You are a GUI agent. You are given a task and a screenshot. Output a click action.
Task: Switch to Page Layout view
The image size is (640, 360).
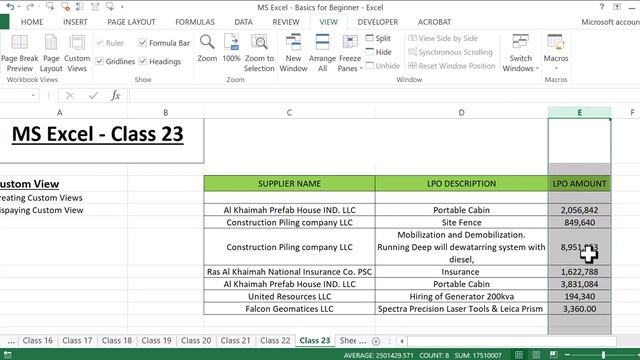click(x=51, y=53)
